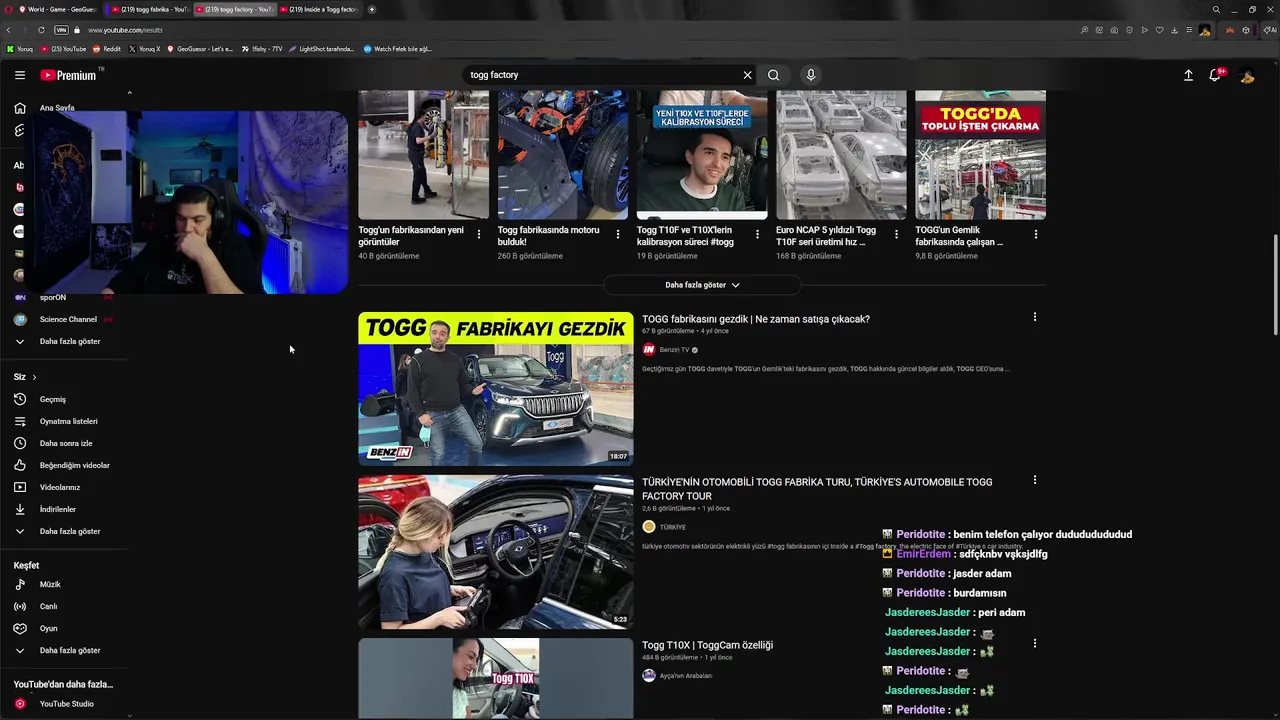
Task: Open the Watch Felek bile ağl... bookmark
Action: click(398, 48)
